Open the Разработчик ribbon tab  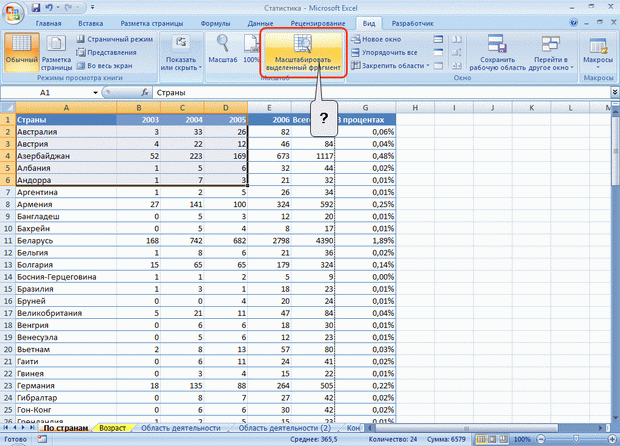point(412,23)
